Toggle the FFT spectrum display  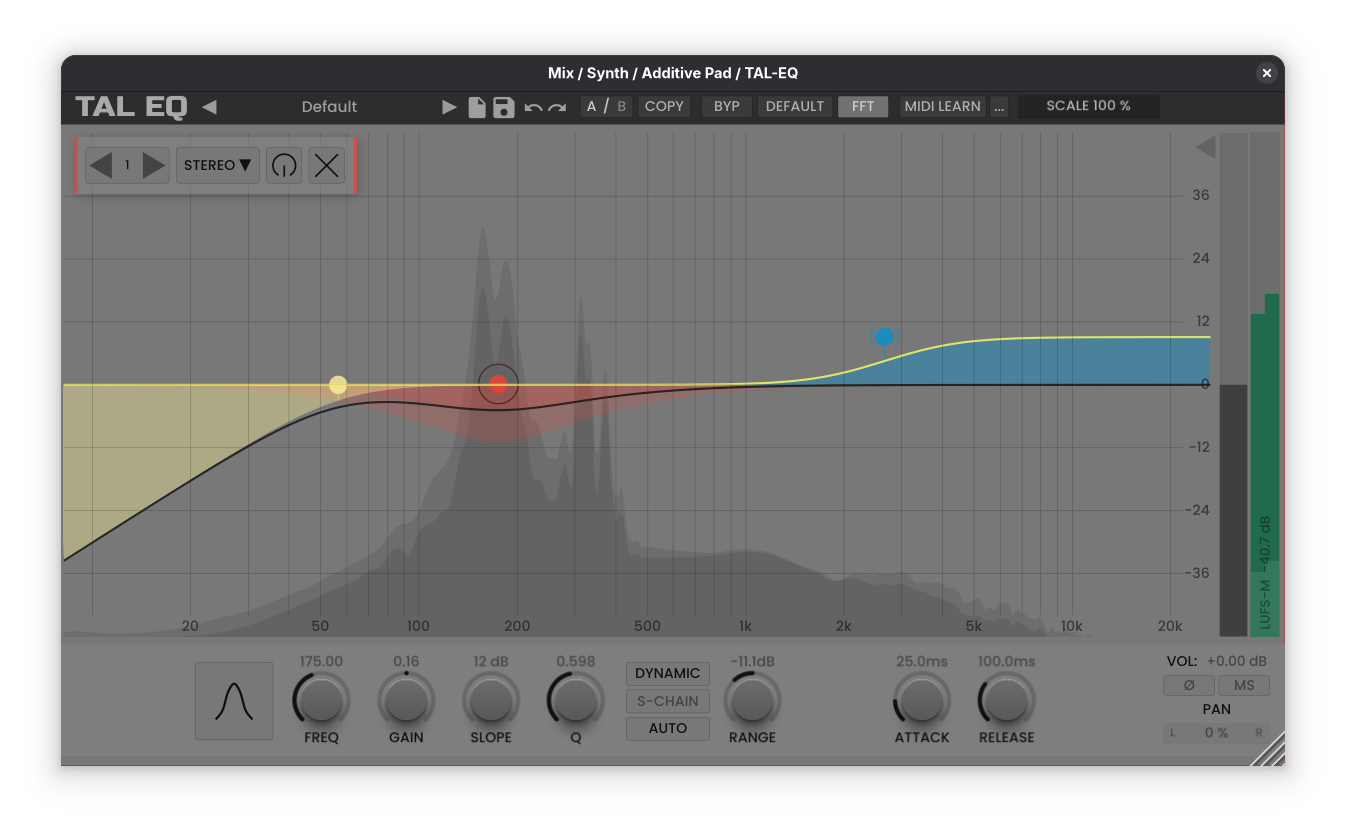tap(862, 106)
